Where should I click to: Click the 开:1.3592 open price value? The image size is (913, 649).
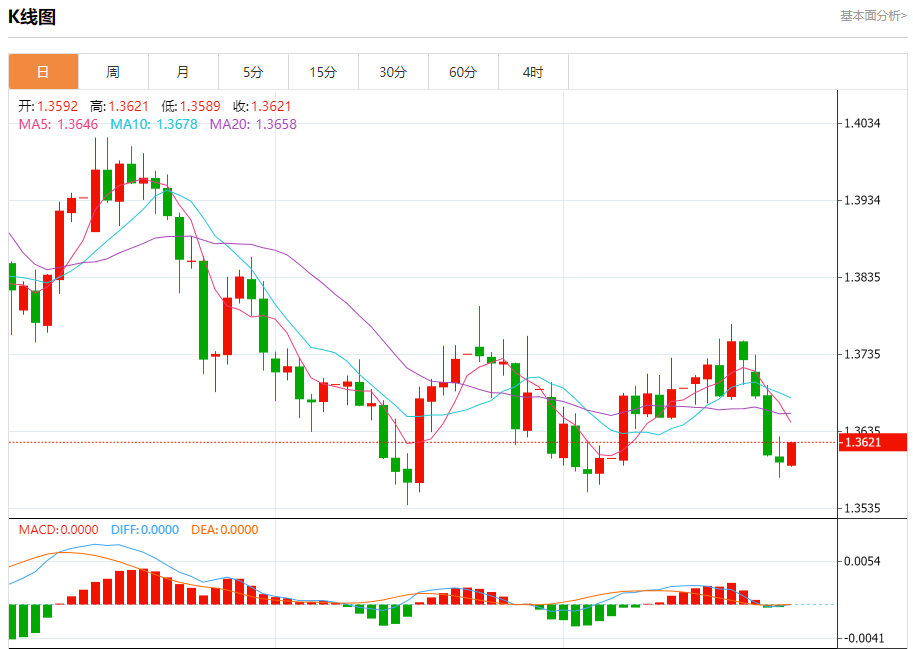48,106
